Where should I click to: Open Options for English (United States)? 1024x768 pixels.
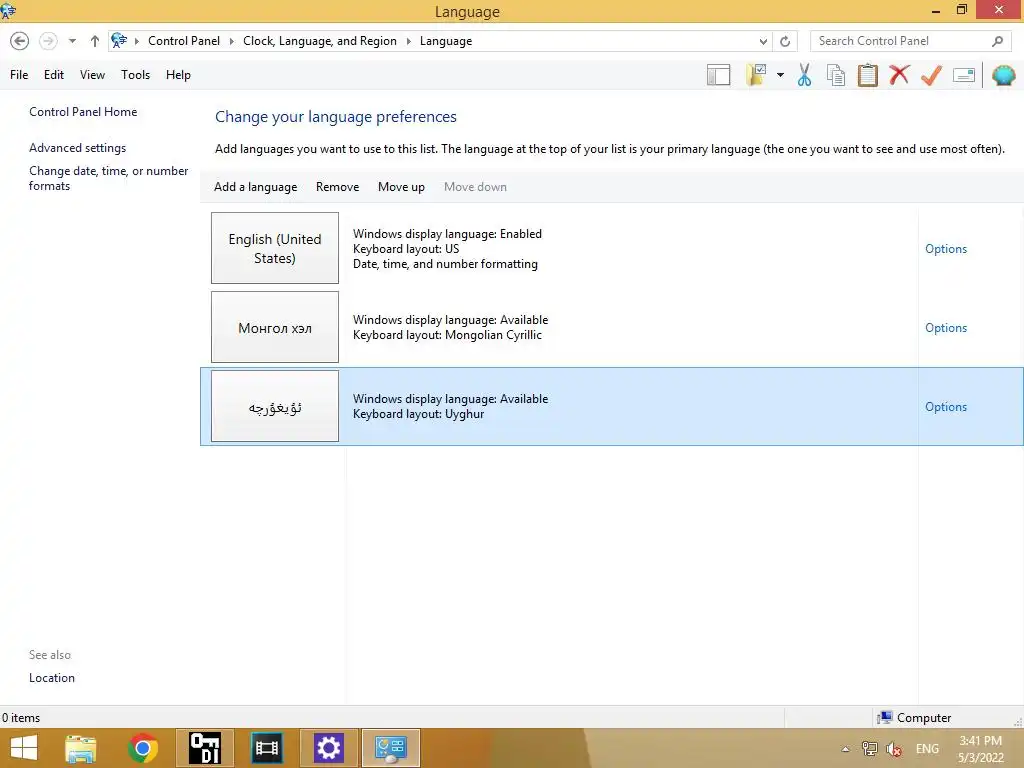coord(946,249)
